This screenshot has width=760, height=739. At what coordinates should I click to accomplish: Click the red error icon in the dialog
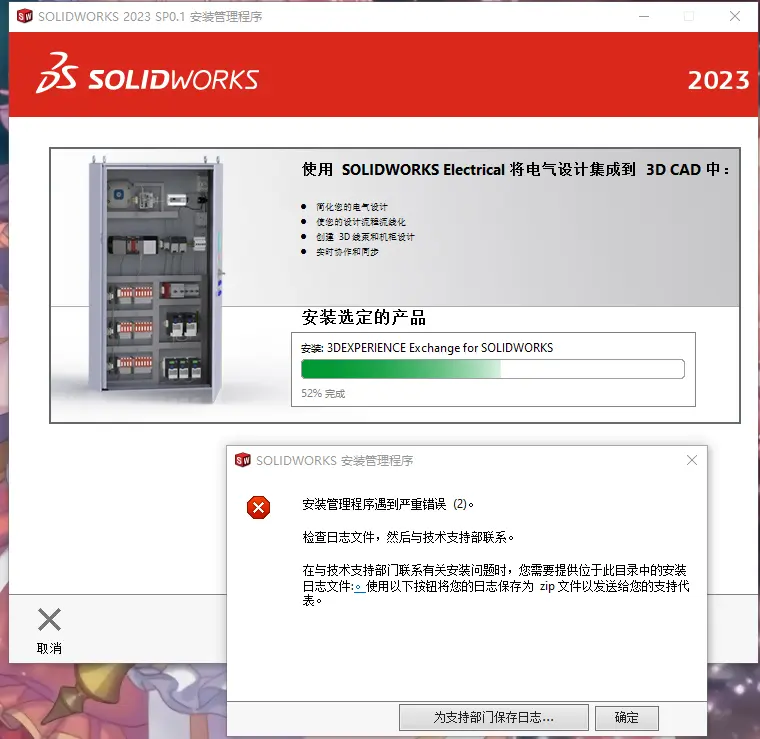tap(258, 507)
